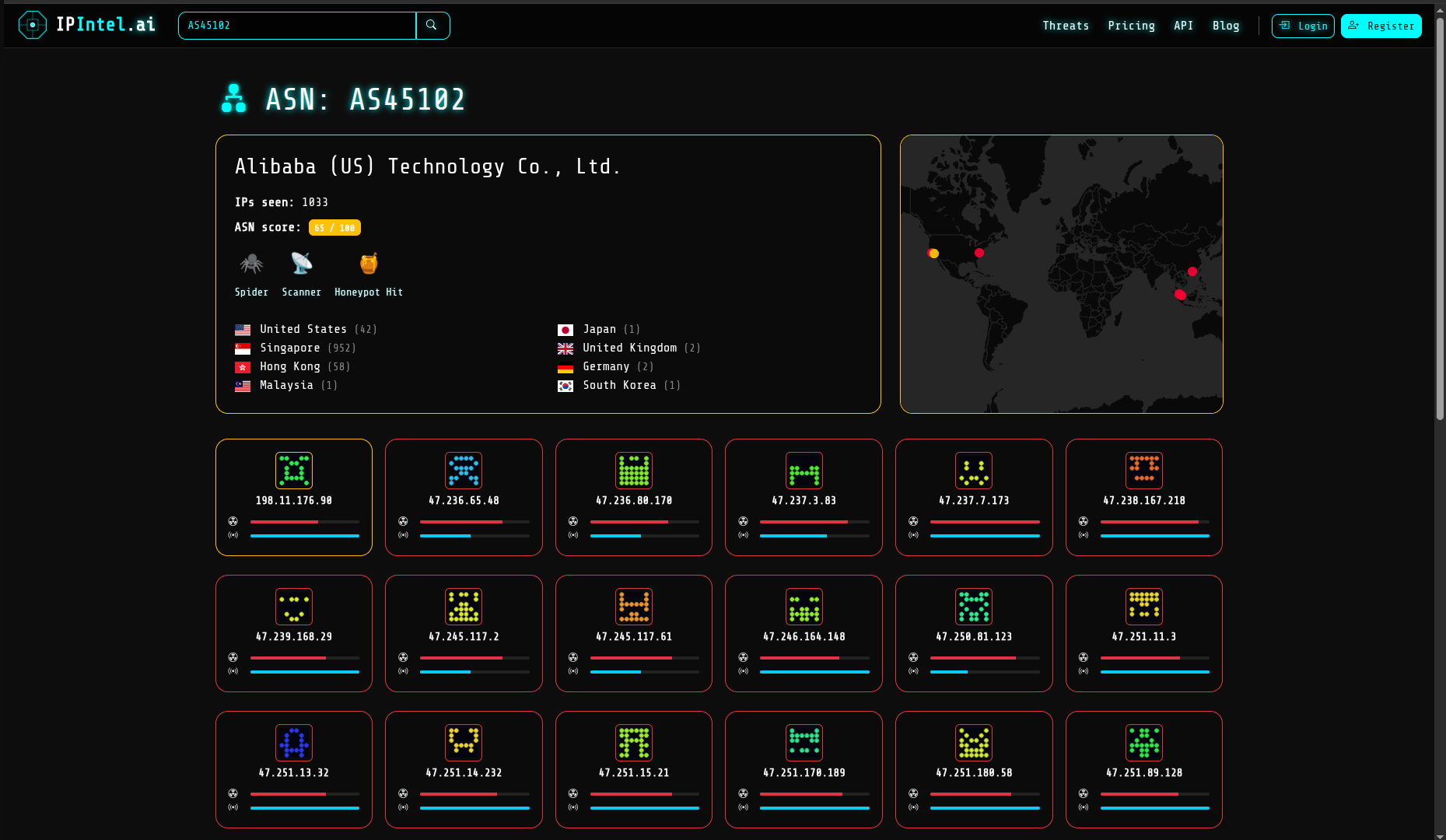Click the IPIntel.ai hexagon logo icon

pos(33,24)
